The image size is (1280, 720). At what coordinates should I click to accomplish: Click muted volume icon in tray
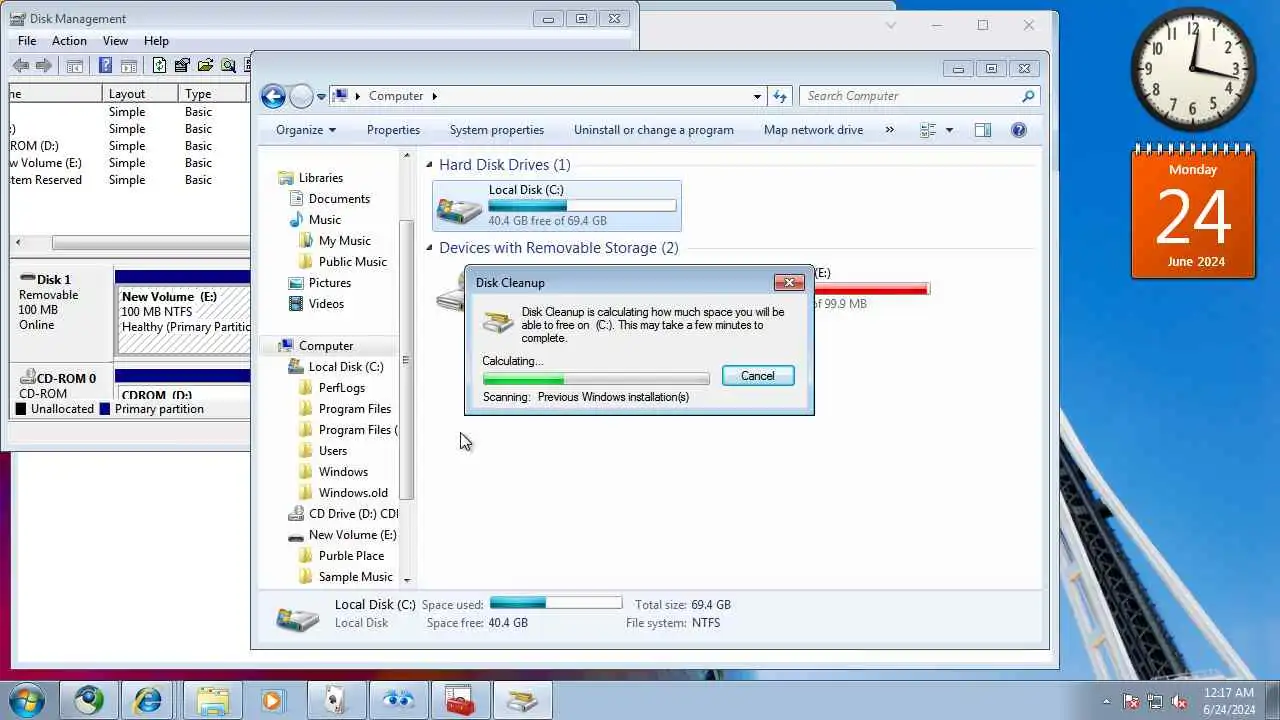pyautogui.click(x=1180, y=701)
